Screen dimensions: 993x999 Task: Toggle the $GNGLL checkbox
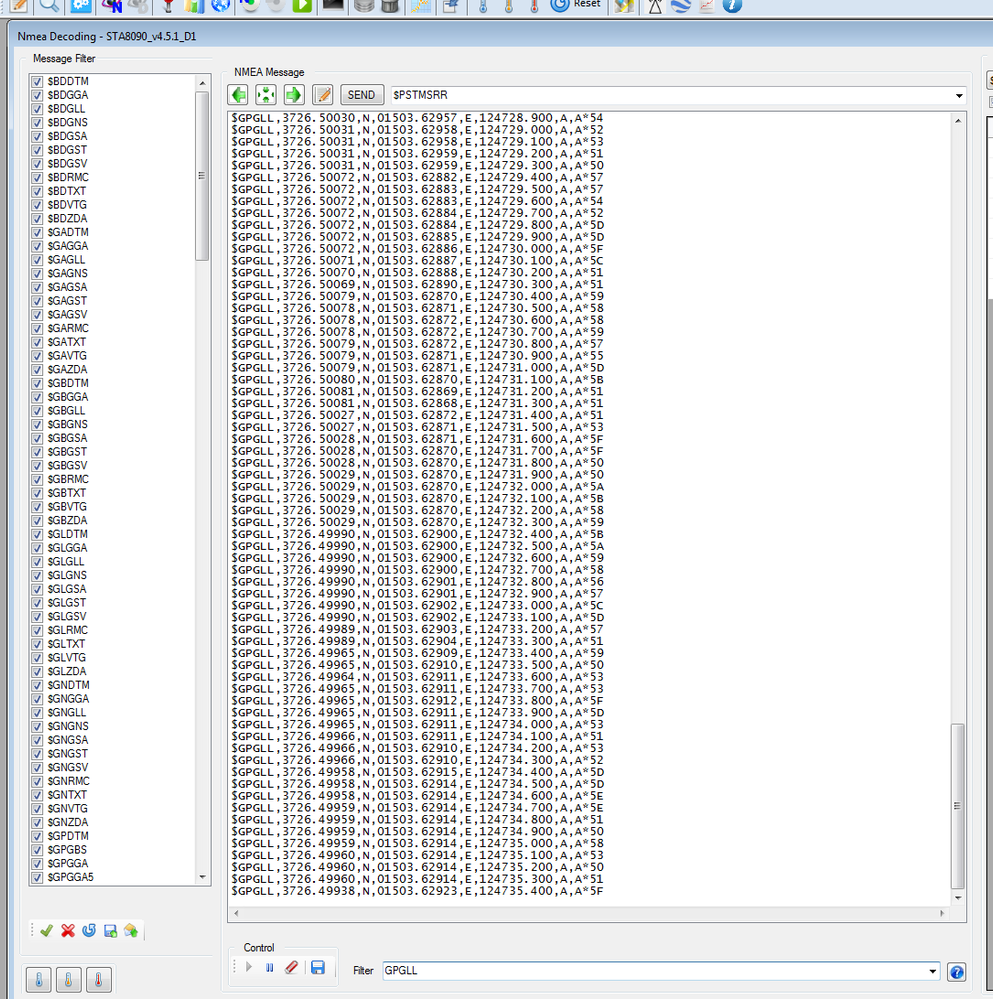pyautogui.click(x=37, y=713)
